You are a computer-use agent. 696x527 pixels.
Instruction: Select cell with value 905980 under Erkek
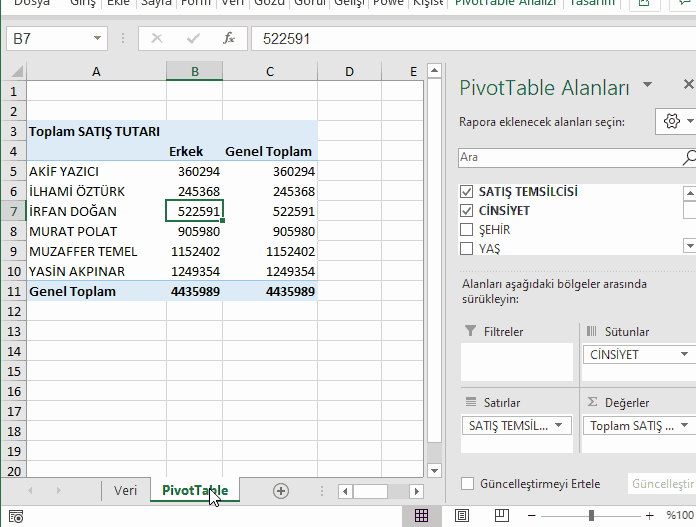pos(194,231)
